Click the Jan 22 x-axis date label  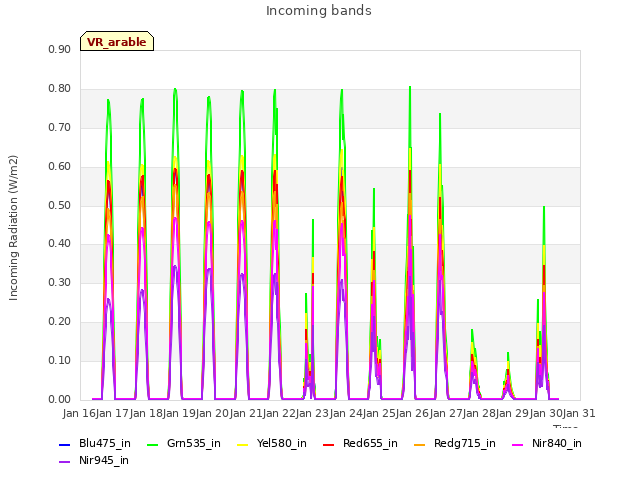pyautogui.click(x=279, y=413)
